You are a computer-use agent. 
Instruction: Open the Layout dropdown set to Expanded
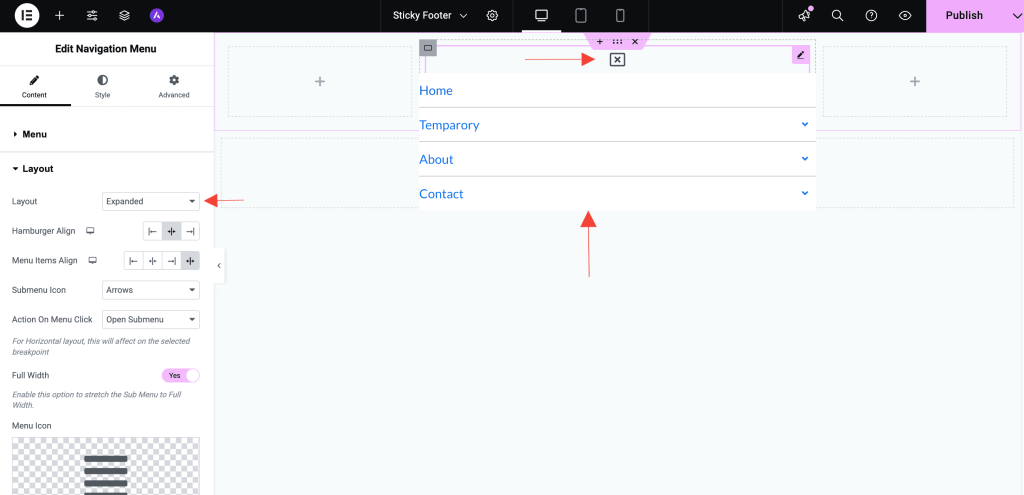[x=151, y=201]
